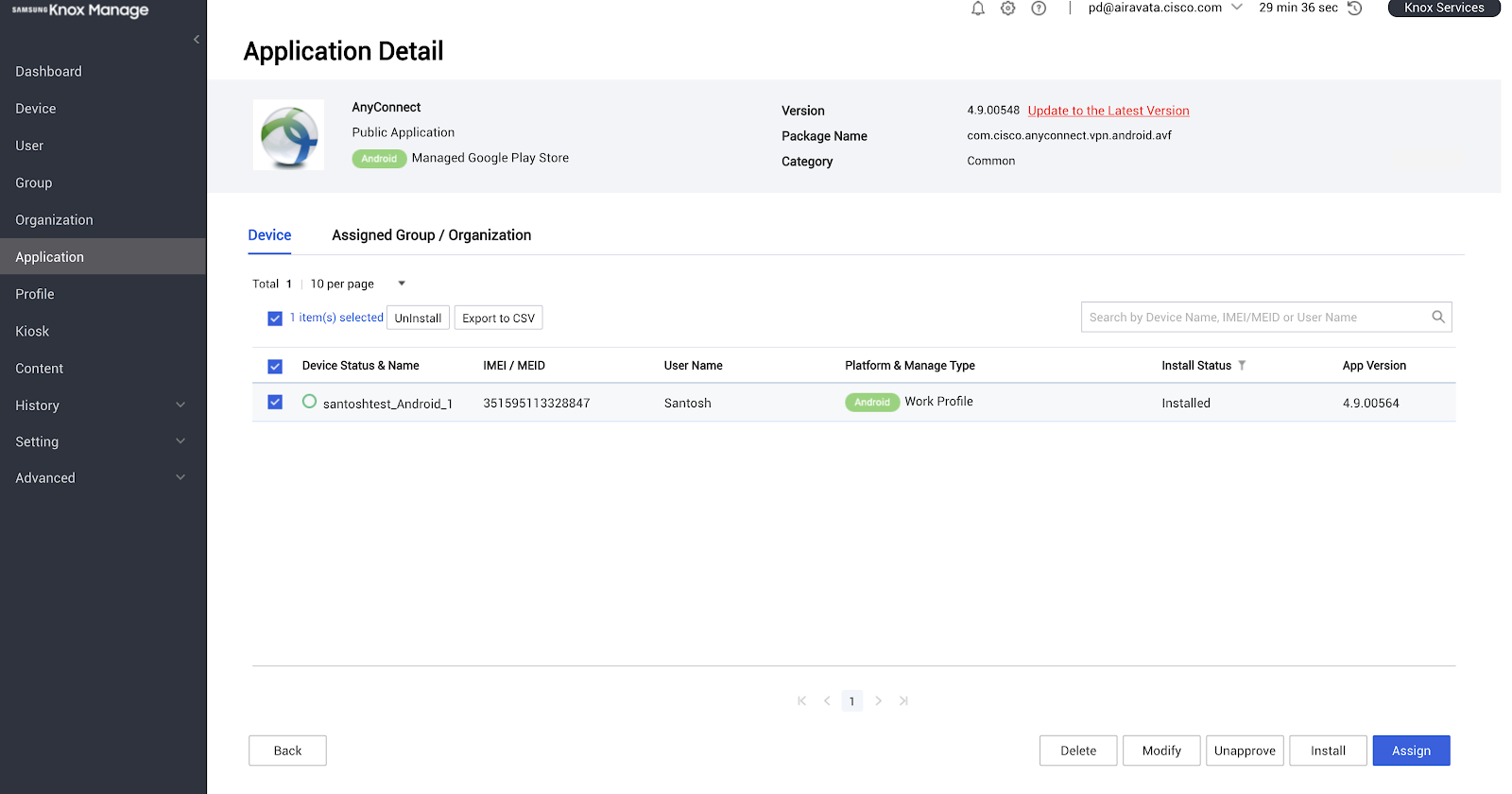Click the version number 4.9.00548
The image size is (1512, 794).
(x=993, y=110)
